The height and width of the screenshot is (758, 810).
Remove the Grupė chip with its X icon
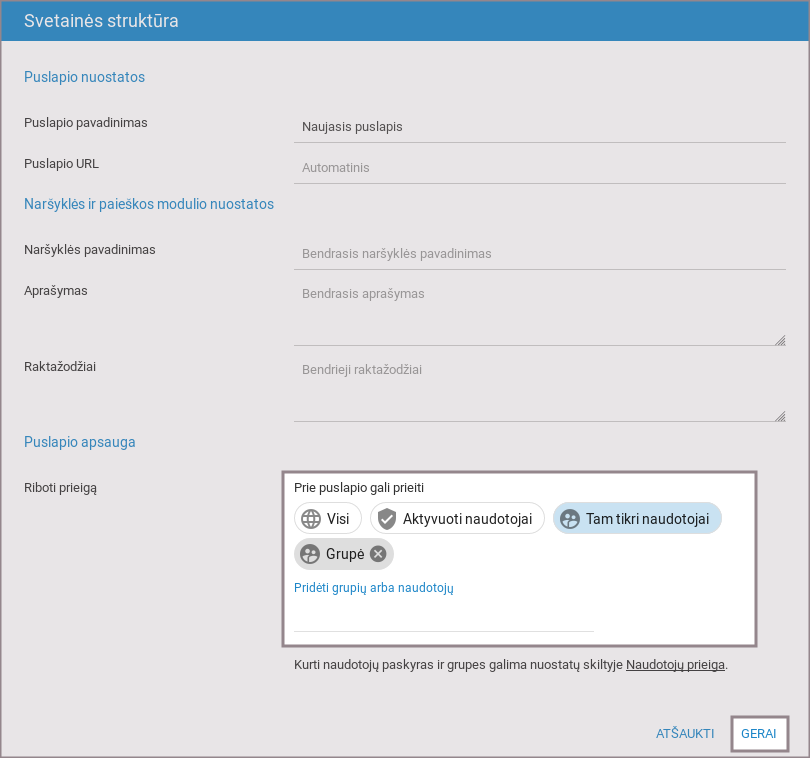(378, 554)
